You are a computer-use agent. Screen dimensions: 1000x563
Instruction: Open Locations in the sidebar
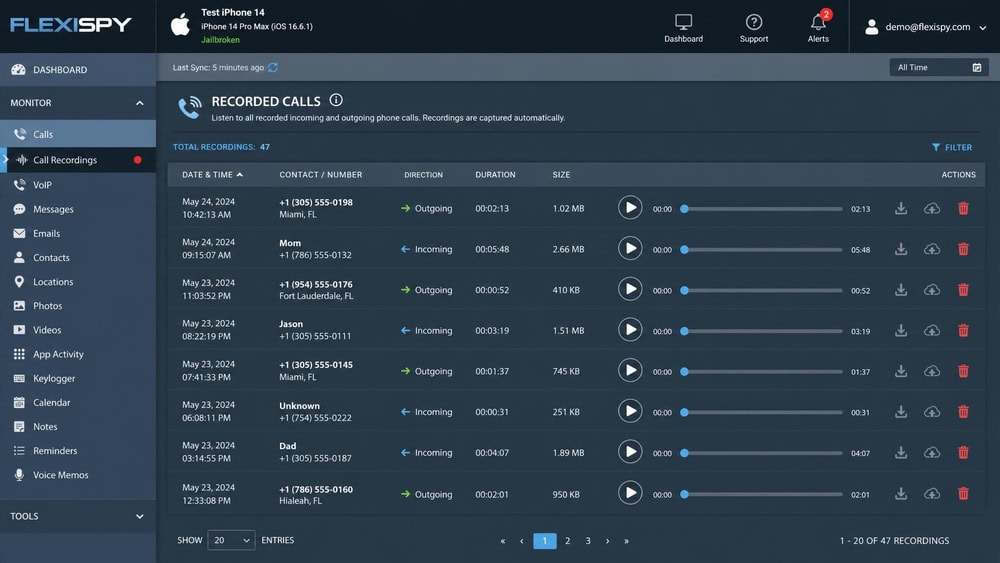point(78,282)
